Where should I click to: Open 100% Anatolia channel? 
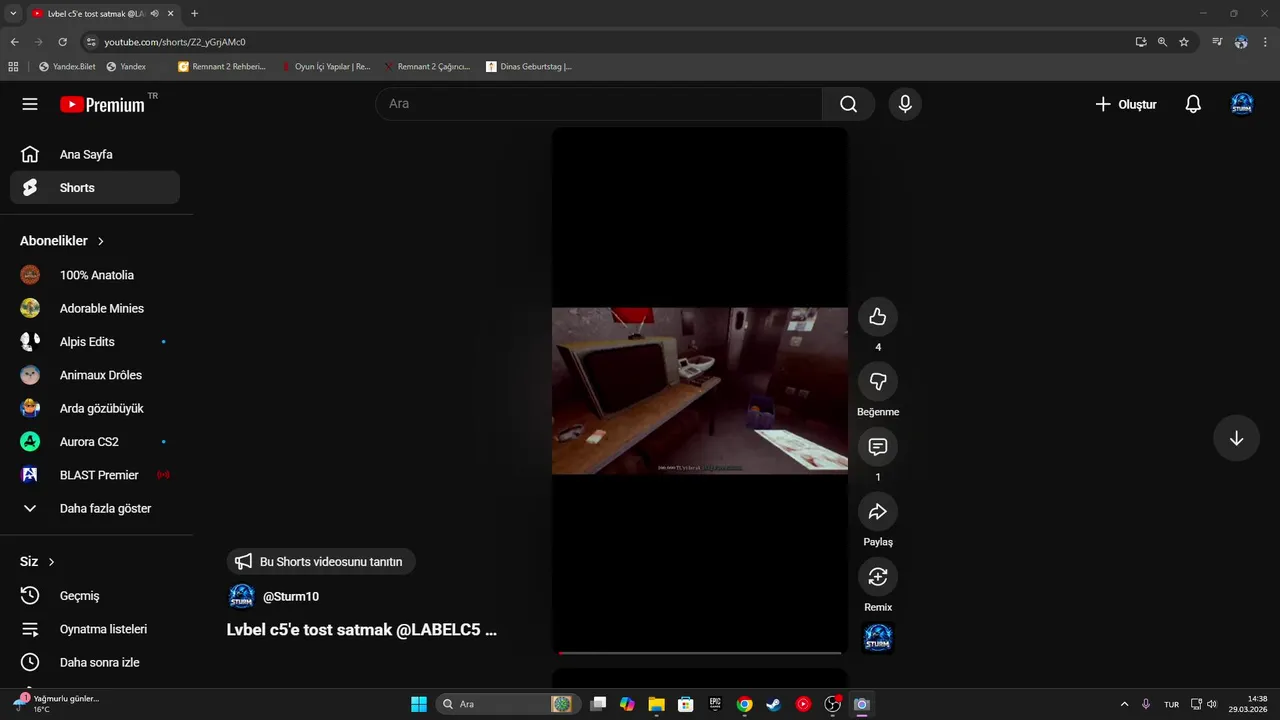[95, 275]
